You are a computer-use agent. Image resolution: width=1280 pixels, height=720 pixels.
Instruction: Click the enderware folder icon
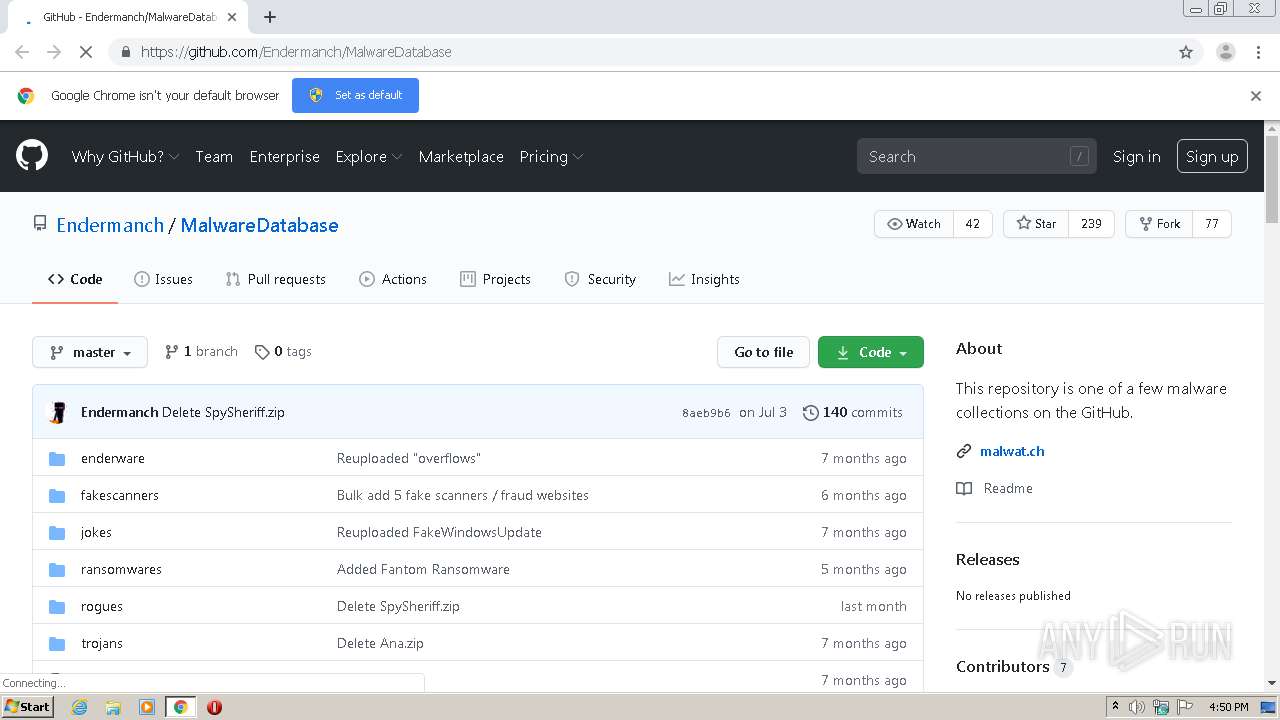tap(57, 458)
